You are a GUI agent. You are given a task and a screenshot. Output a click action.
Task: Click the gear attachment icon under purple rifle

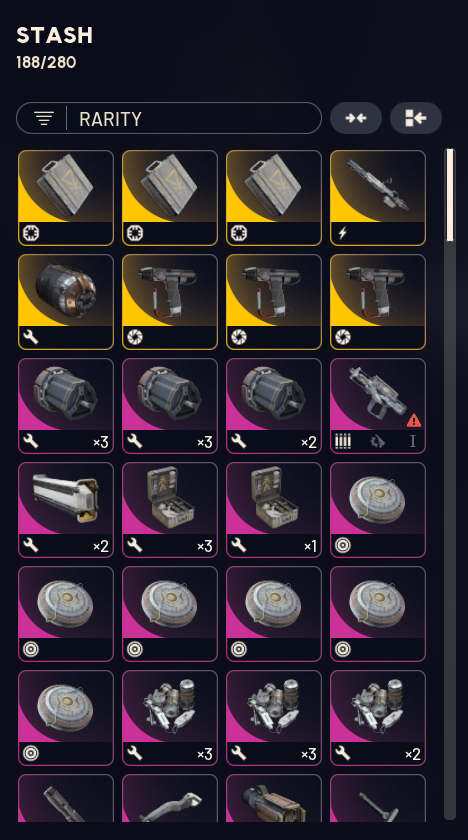(378, 442)
